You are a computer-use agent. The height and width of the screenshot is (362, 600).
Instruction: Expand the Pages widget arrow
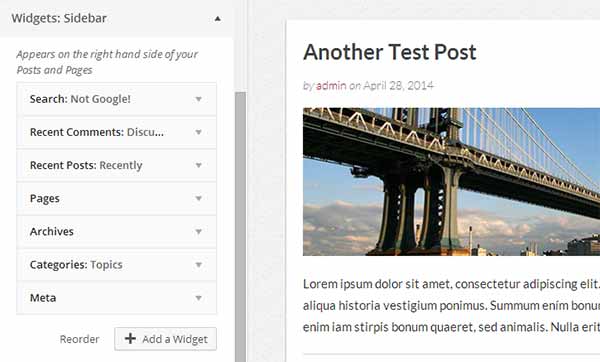click(199, 198)
